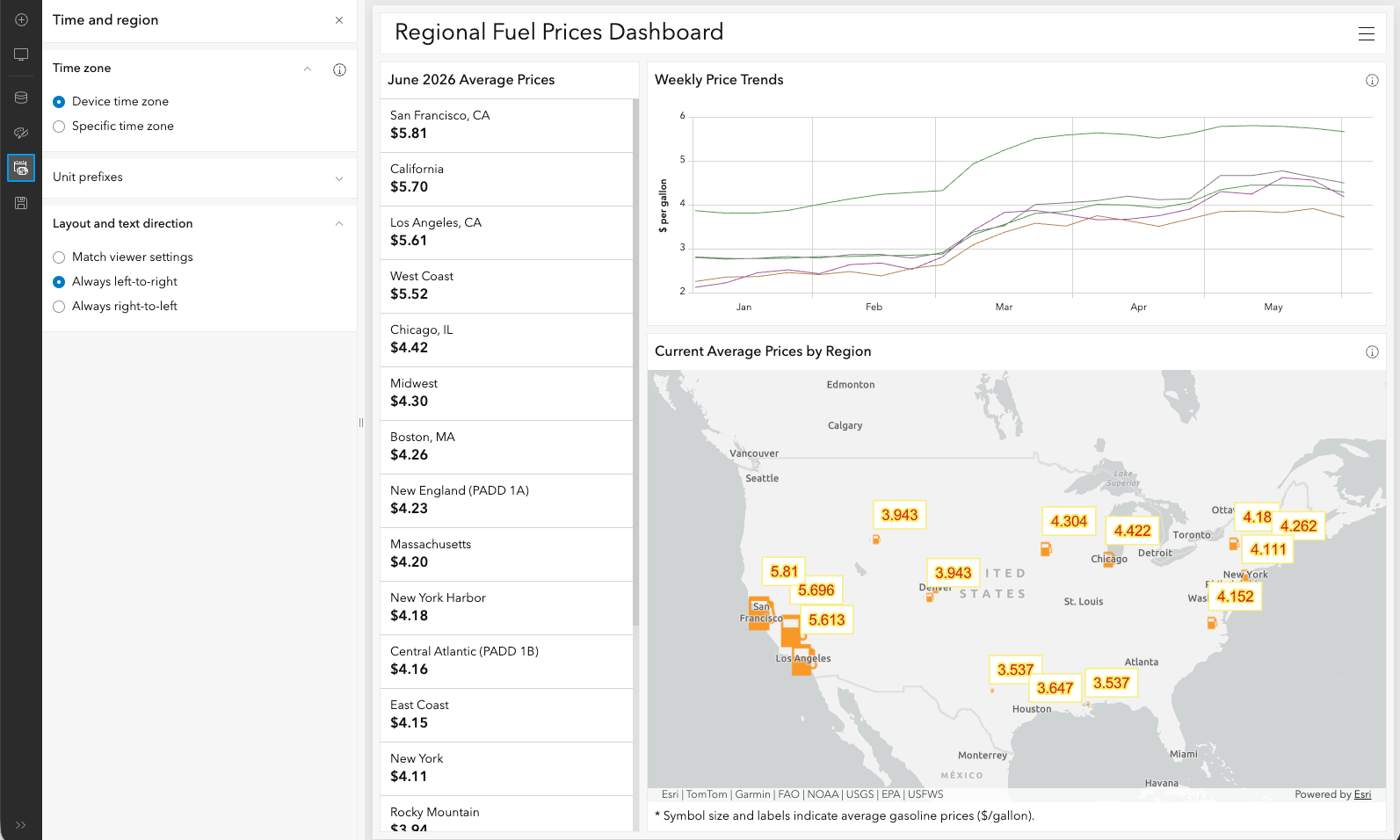Open the View monitor icon in sidebar
The width and height of the screenshot is (1400, 840).
(x=21, y=54)
